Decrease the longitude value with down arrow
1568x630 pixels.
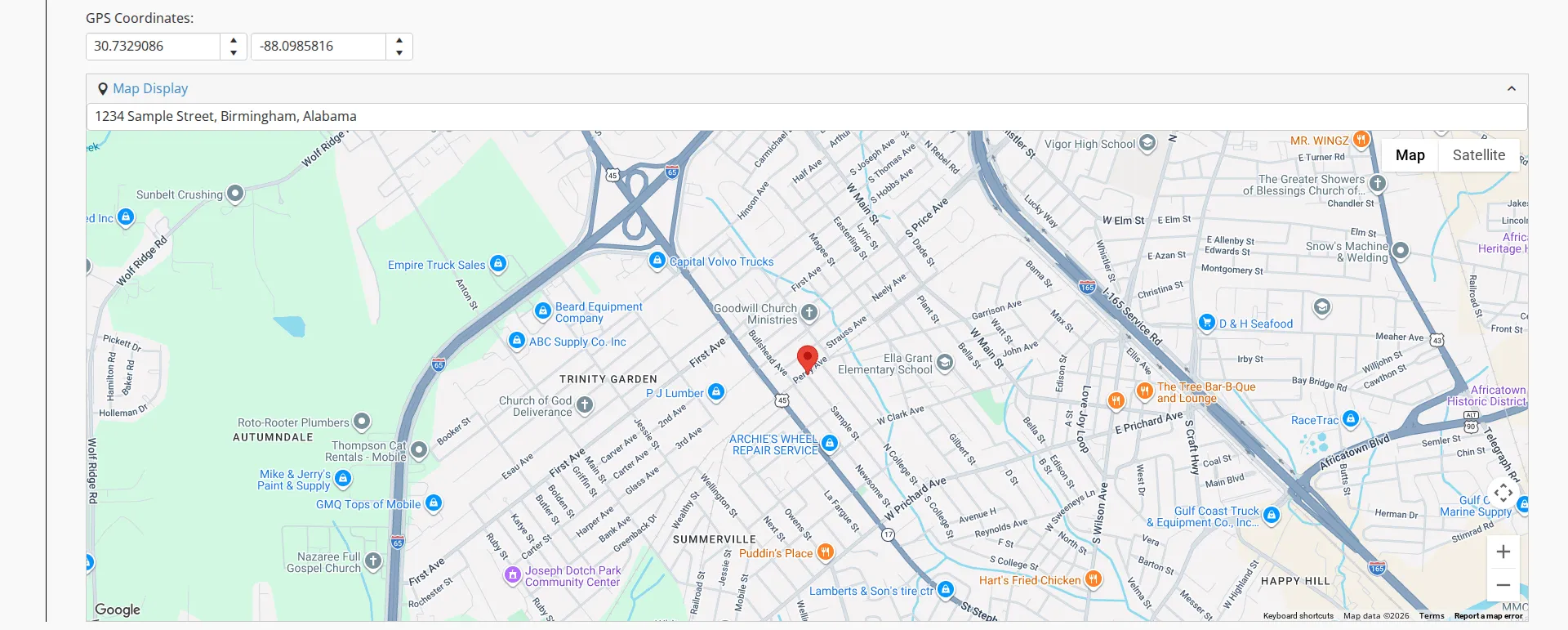click(x=399, y=53)
